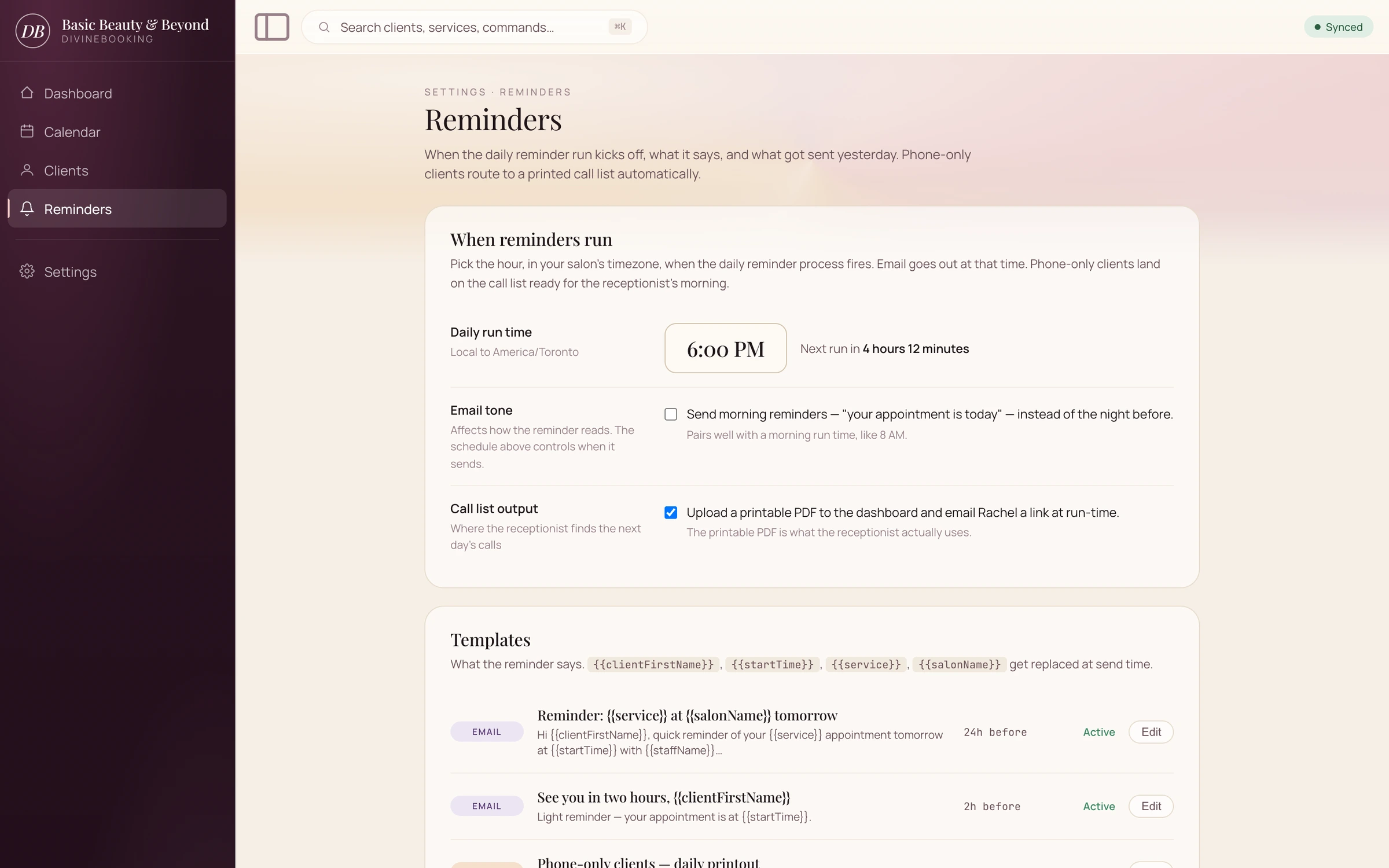
Task: Click the search magnifier icon
Action: [x=324, y=27]
